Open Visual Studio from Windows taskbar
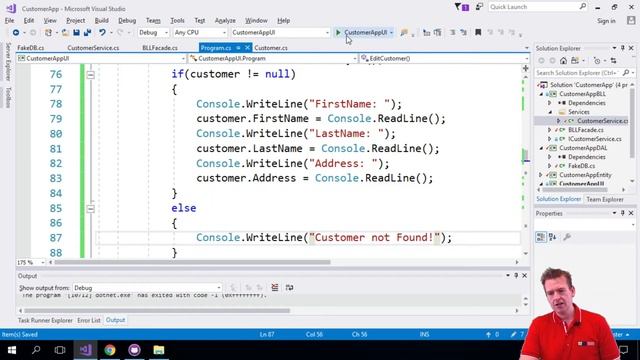This screenshot has width=640, height=360. click(85, 350)
